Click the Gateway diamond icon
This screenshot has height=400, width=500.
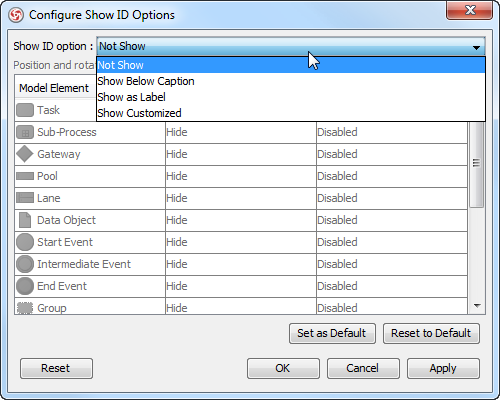click(25, 154)
